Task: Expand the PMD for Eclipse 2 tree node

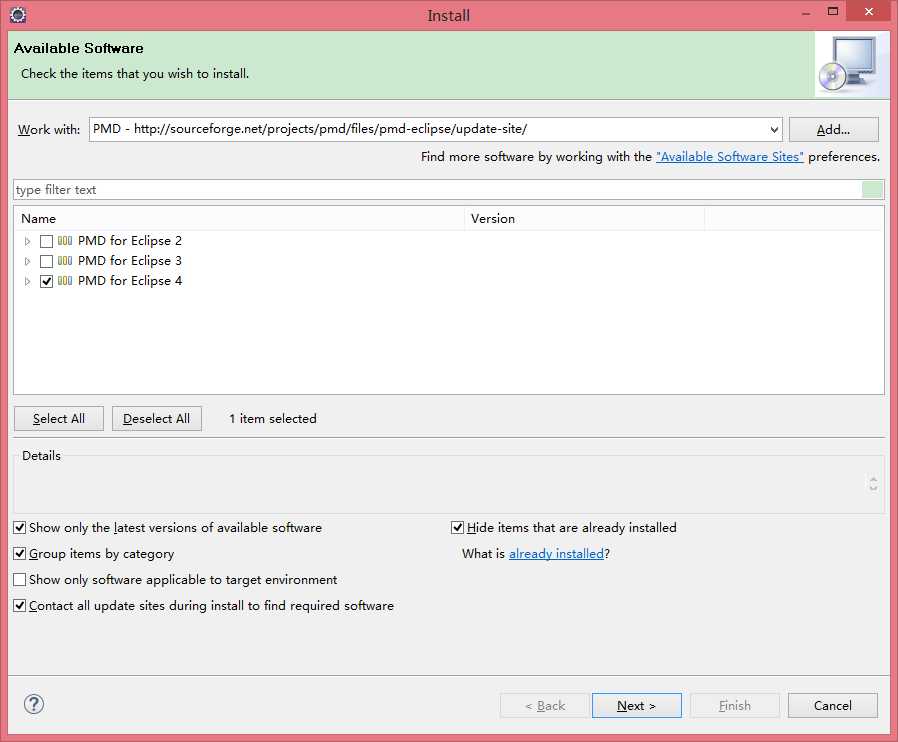Action: [x=27, y=241]
